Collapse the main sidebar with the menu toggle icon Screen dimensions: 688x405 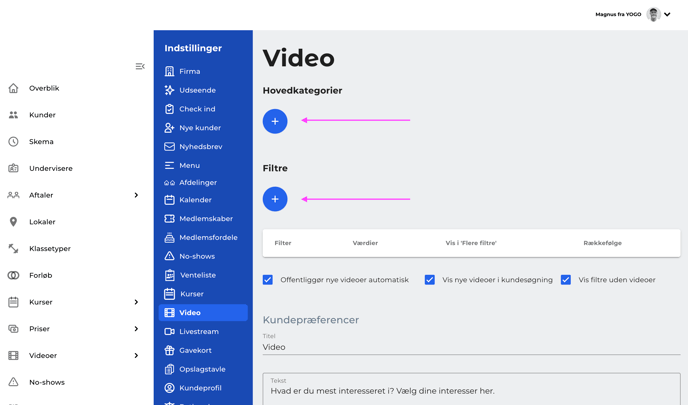pos(140,66)
